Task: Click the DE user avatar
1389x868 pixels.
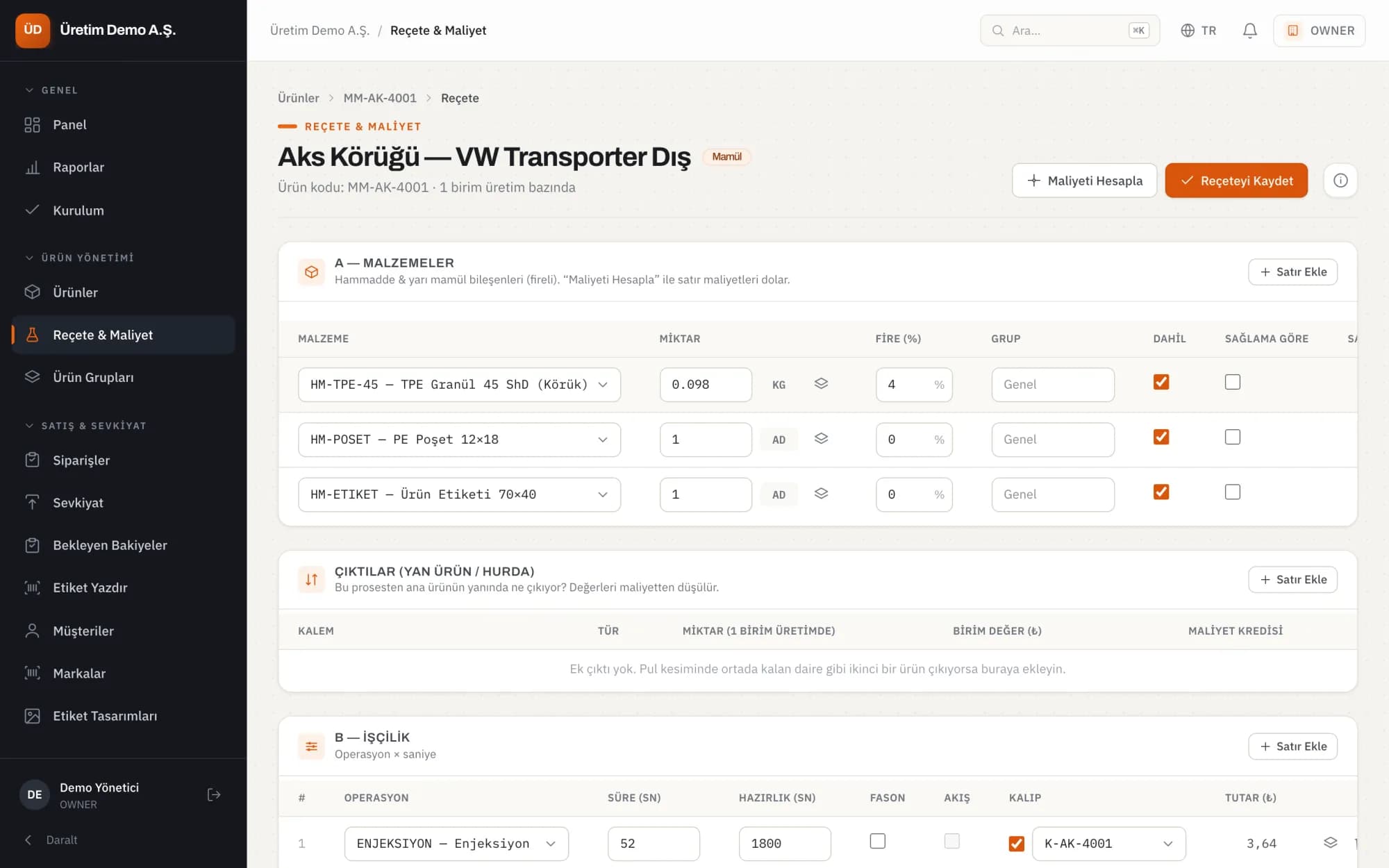Action: 35,794
